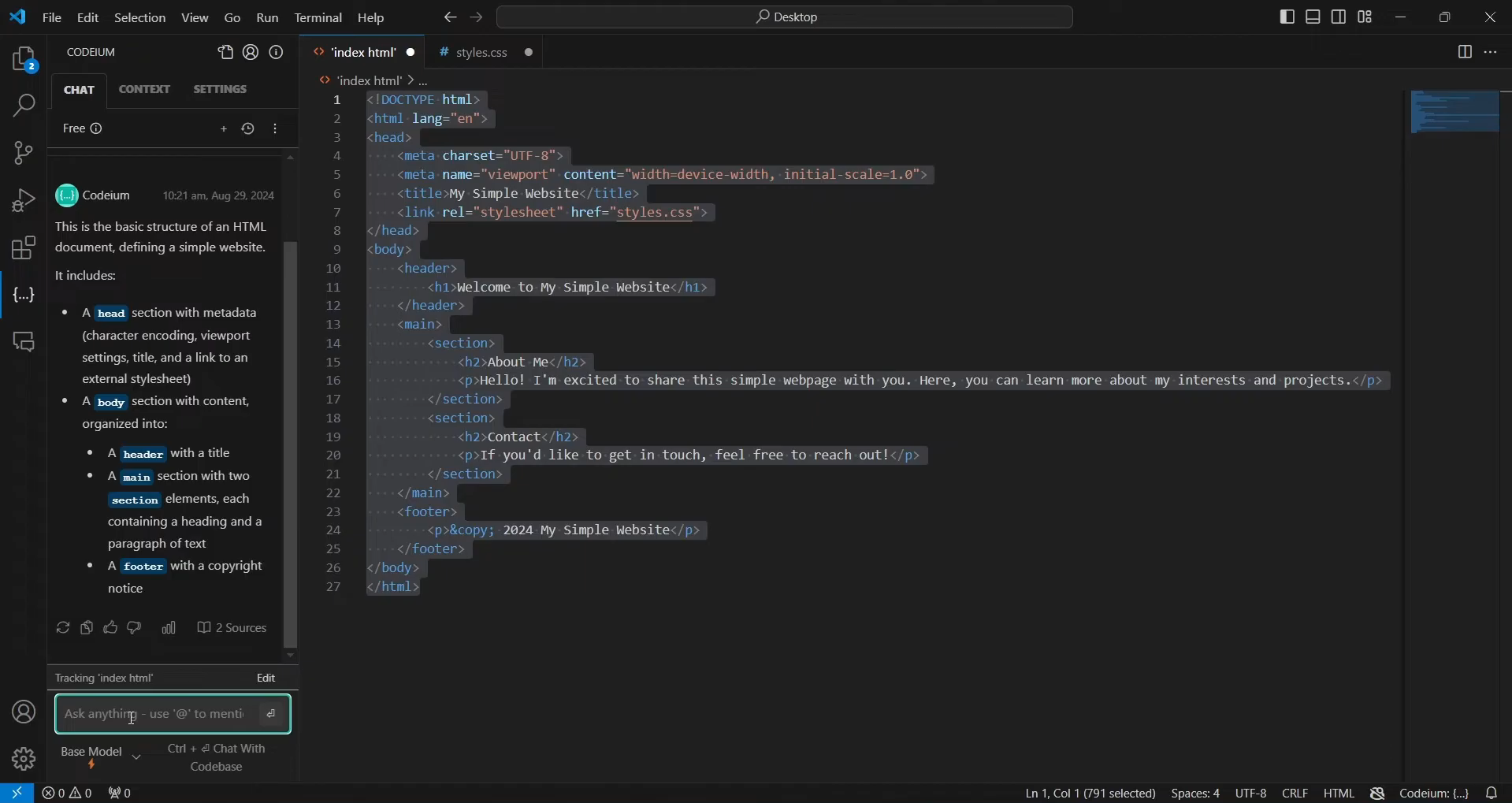
Task: Click the info icon in Codeium header
Action: (x=277, y=53)
